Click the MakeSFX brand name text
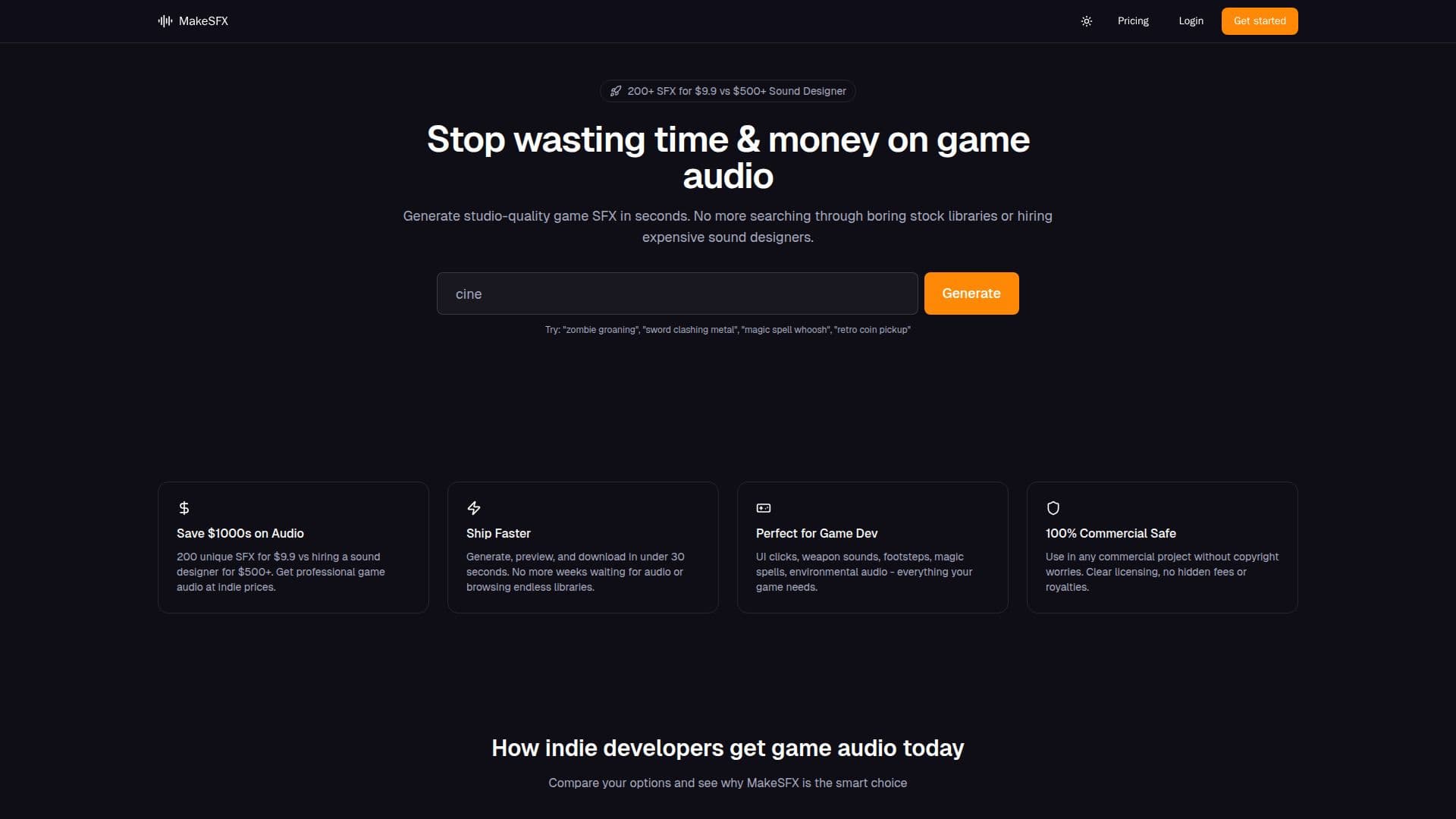 203,21
